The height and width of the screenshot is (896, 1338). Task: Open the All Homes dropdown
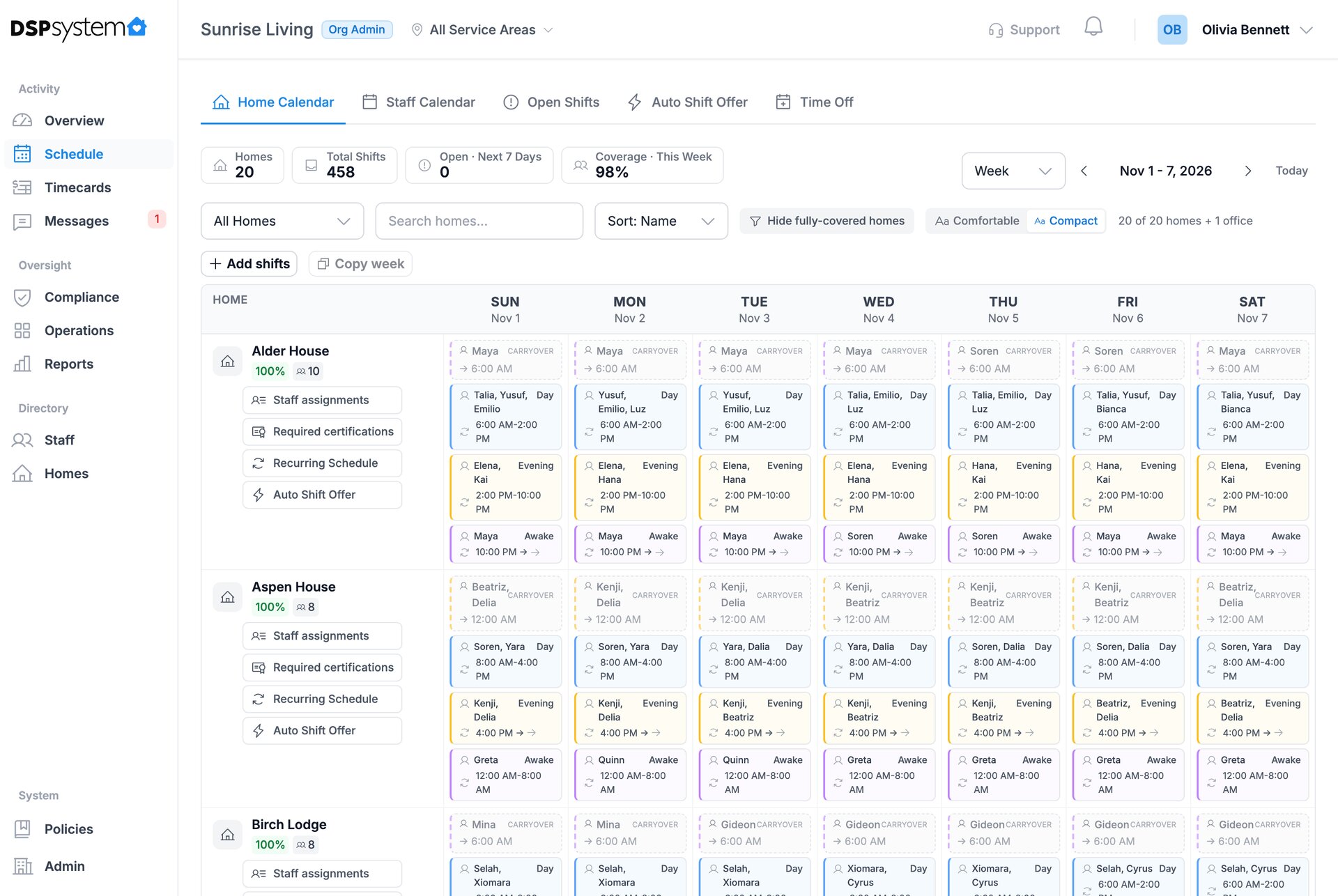[x=282, y=221]
